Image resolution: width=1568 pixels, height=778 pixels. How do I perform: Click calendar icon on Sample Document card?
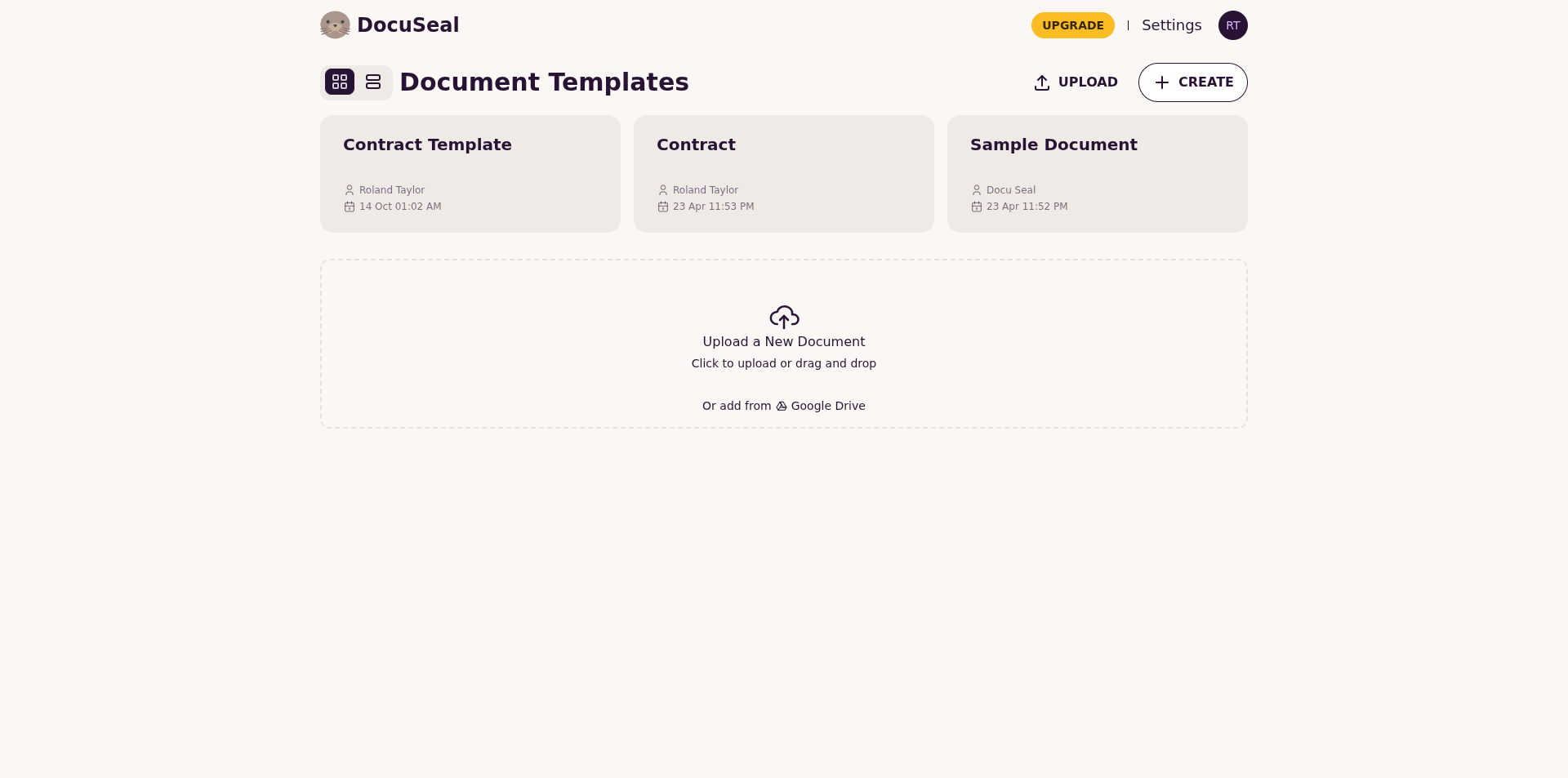pyautogui.click(x=977, y=207)
